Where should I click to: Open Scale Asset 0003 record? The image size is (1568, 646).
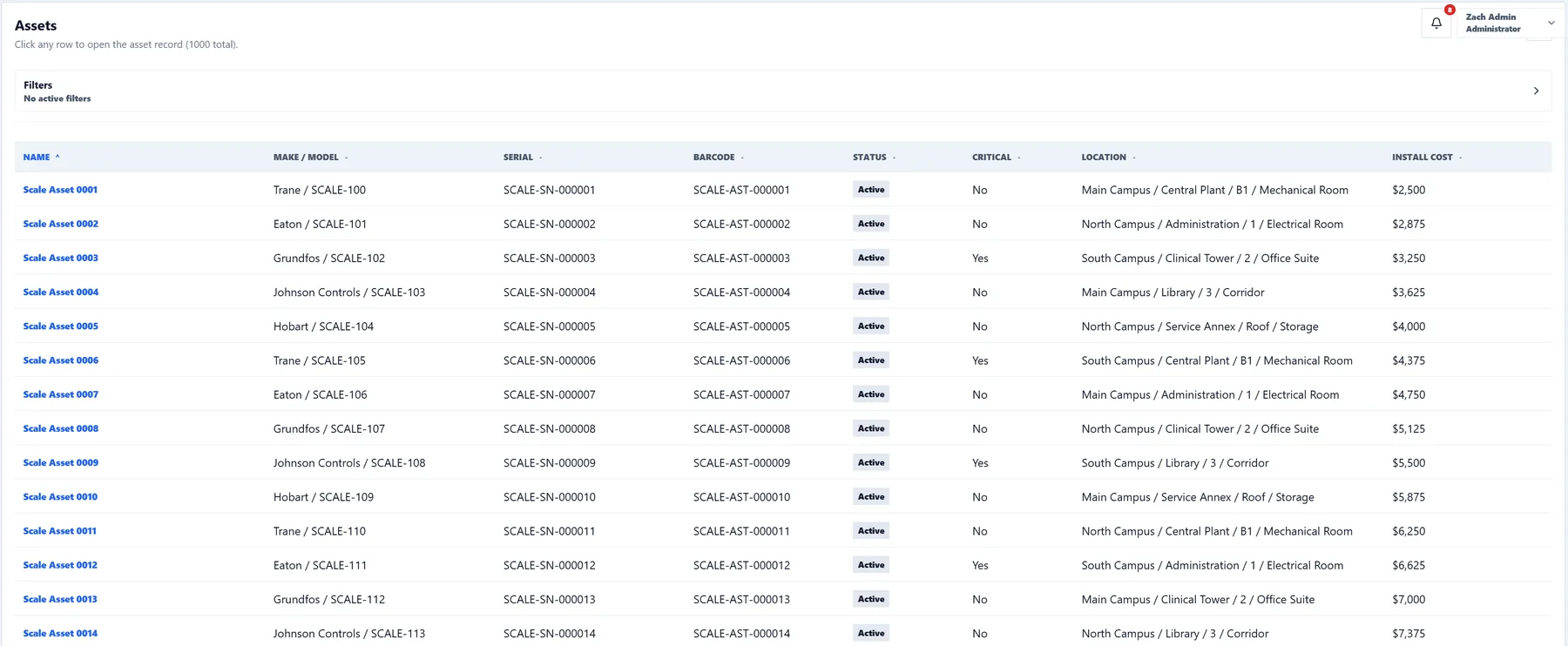click(60, 258)
